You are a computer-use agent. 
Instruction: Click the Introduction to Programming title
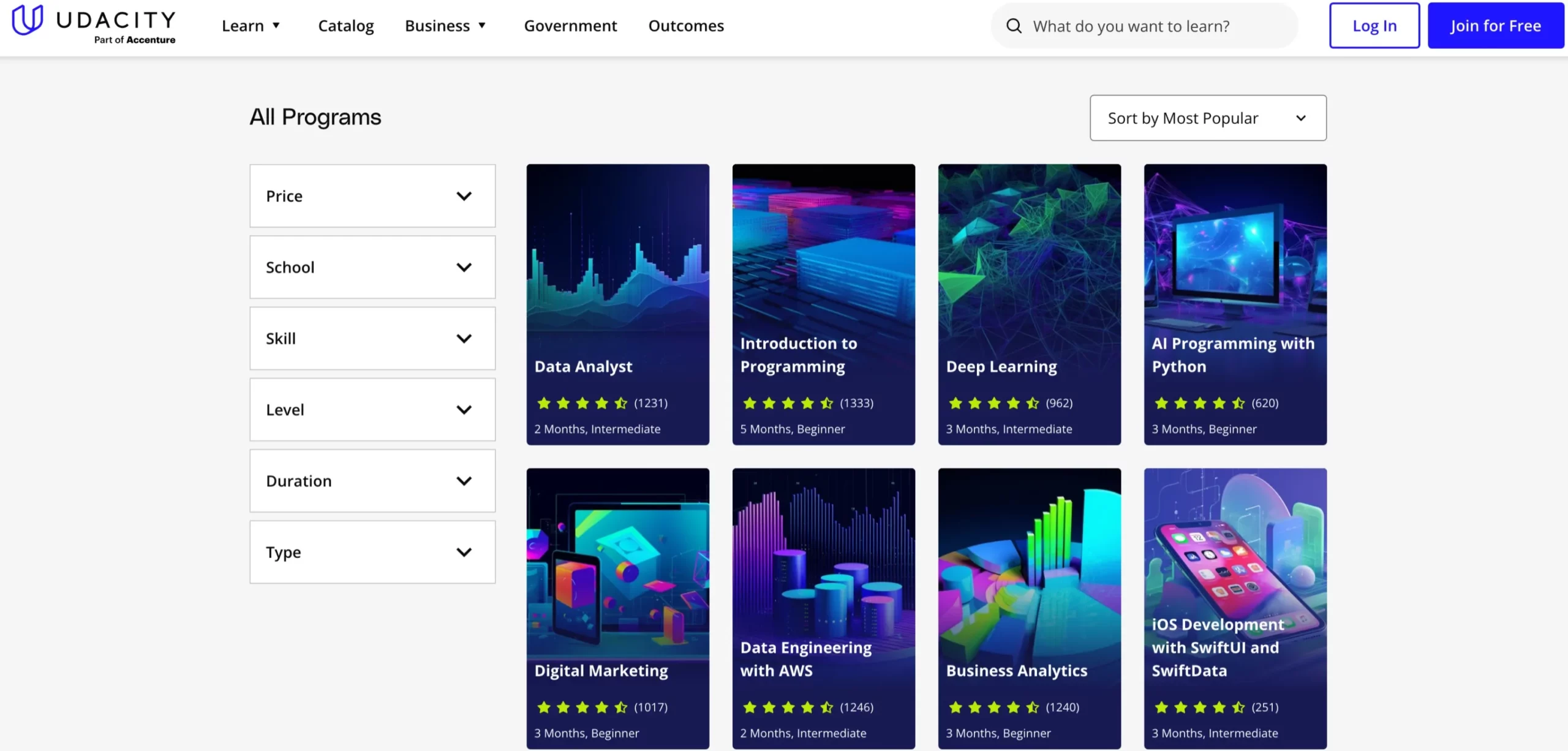pos(799,355)
